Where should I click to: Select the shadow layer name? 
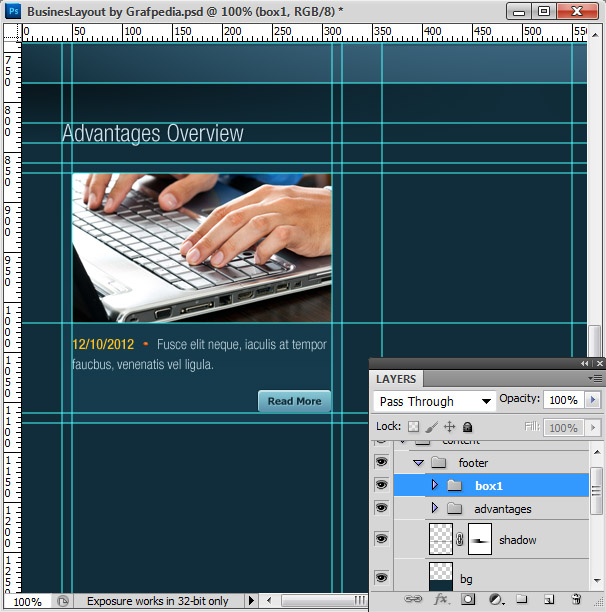click(518, 540)
